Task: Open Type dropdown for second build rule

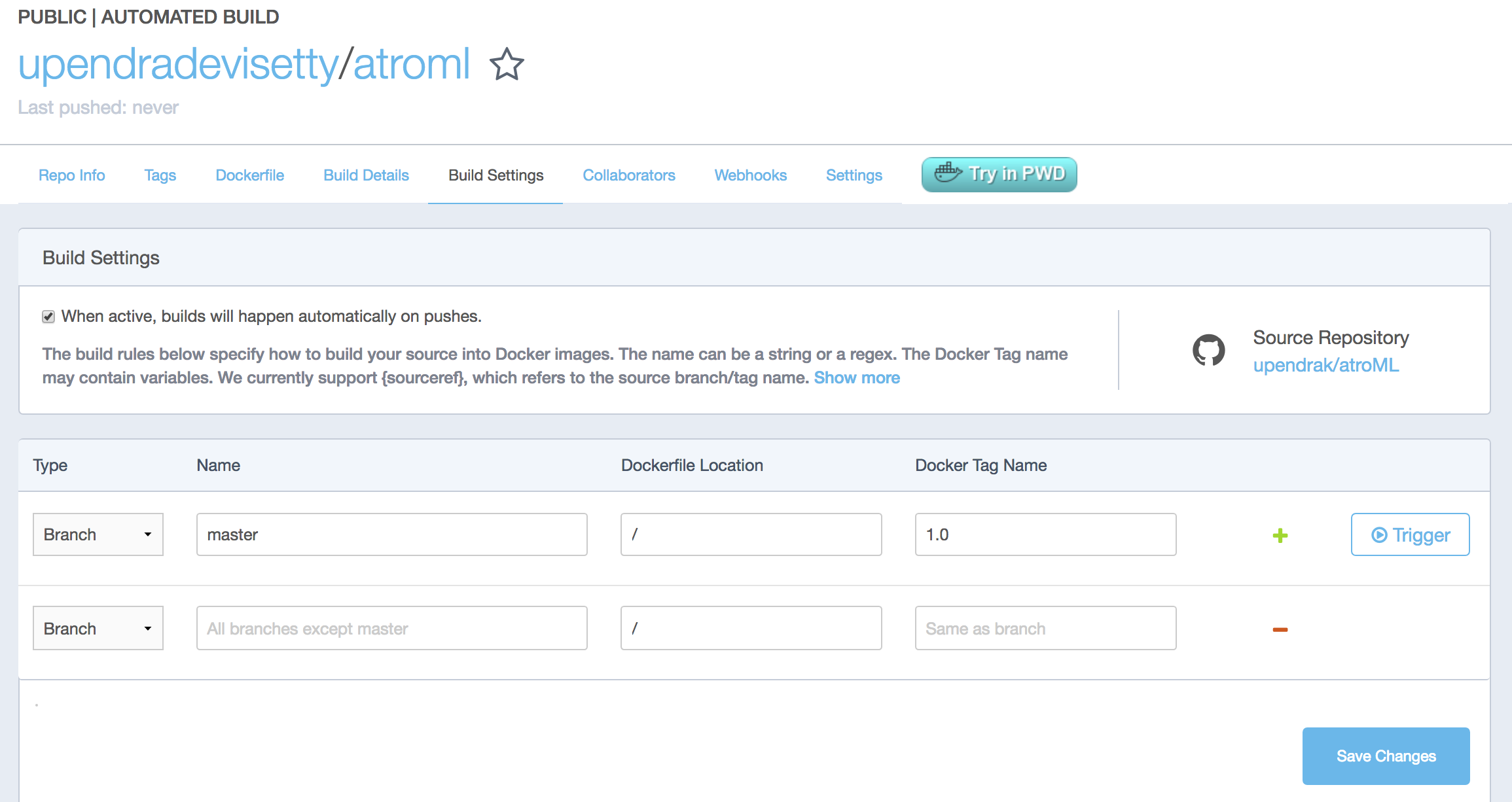Action: pyautogui.click(x=98, y=628)
